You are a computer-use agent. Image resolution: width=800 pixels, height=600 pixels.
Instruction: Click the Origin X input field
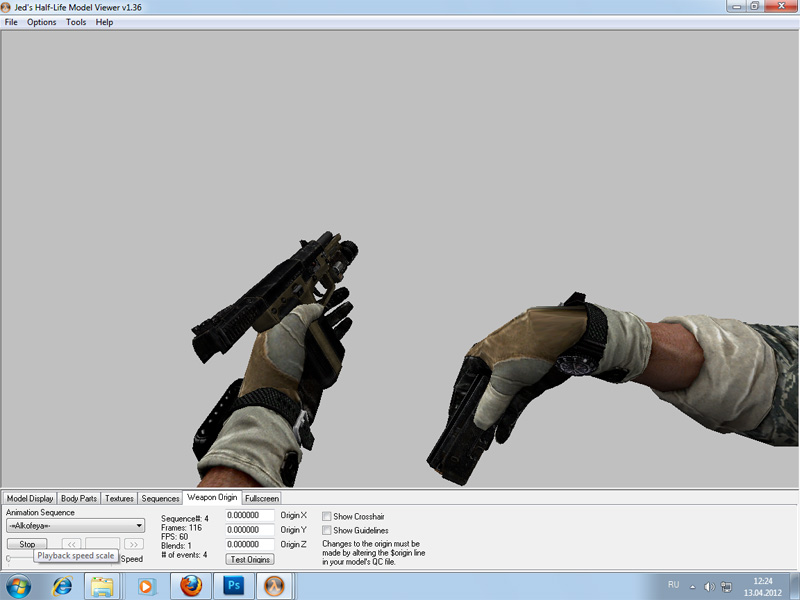[x=250, y=515]
